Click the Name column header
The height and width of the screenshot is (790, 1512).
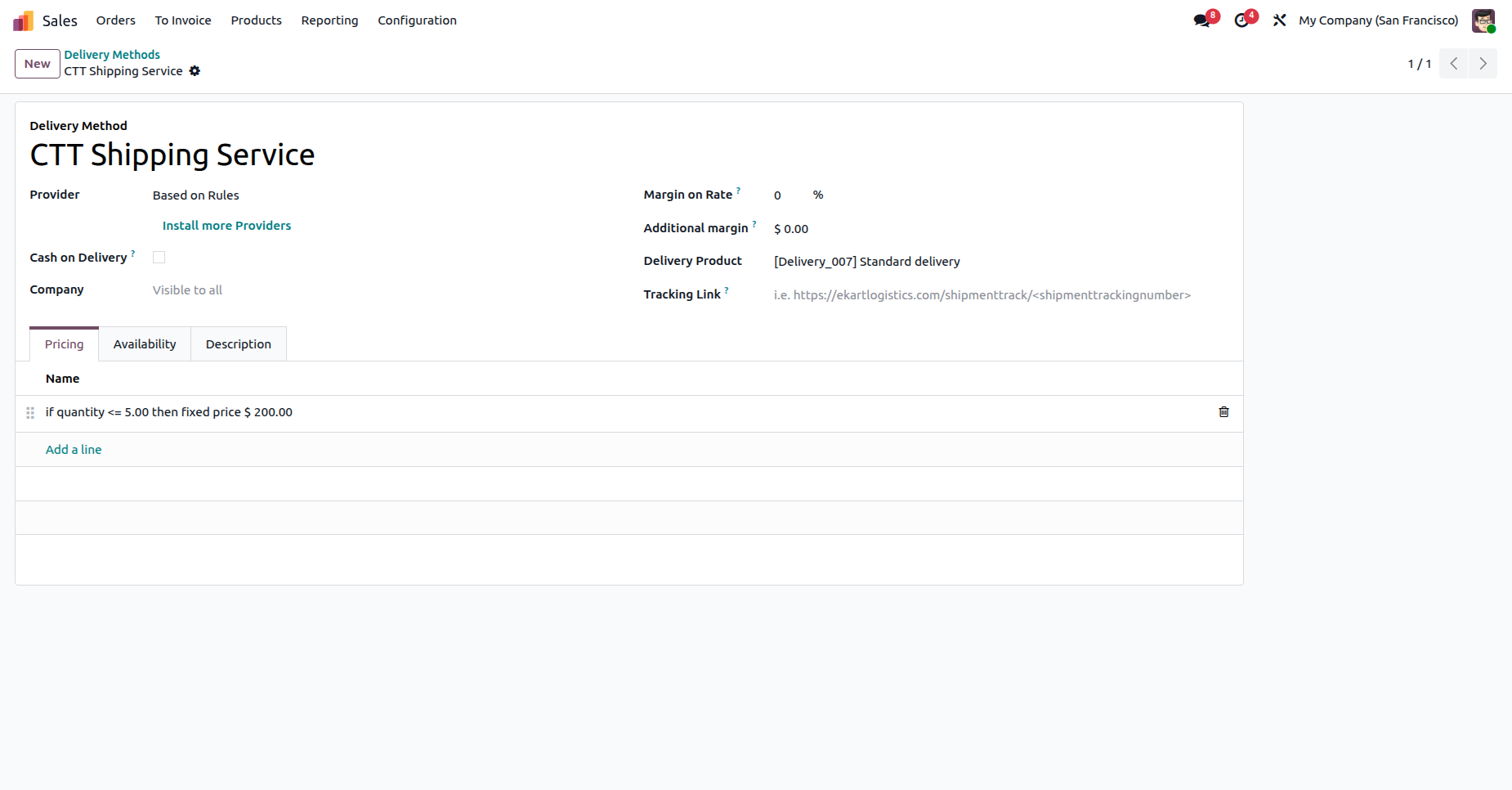point(63,379)
